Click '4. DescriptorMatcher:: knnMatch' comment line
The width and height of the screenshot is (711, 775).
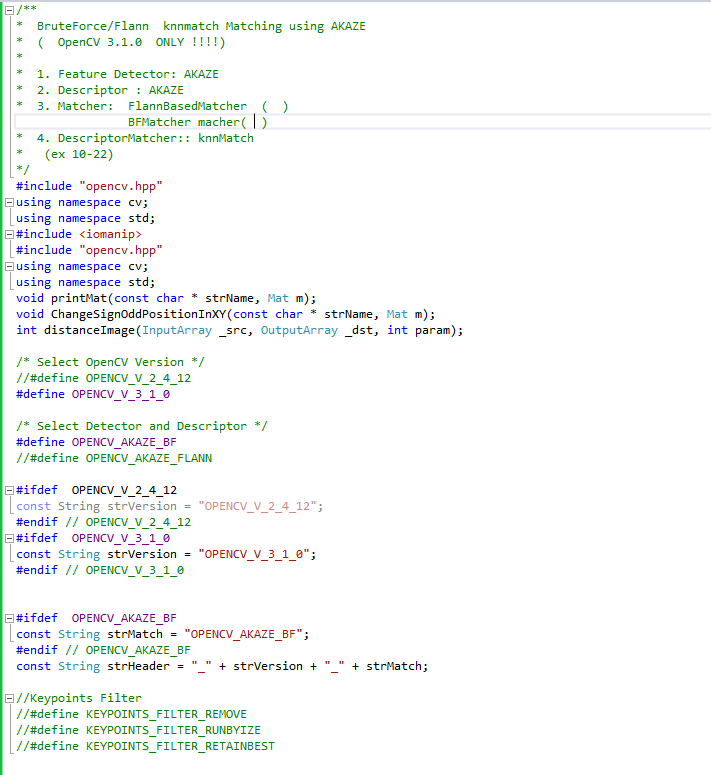point(145,138)
